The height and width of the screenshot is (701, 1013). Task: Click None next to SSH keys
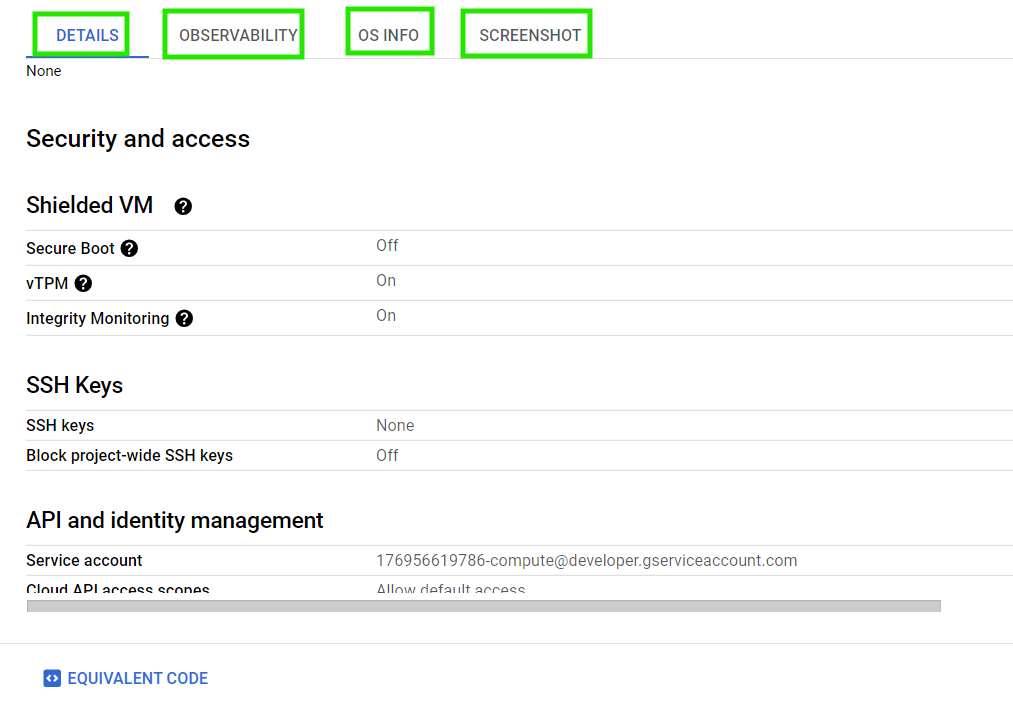click(395, 425)
